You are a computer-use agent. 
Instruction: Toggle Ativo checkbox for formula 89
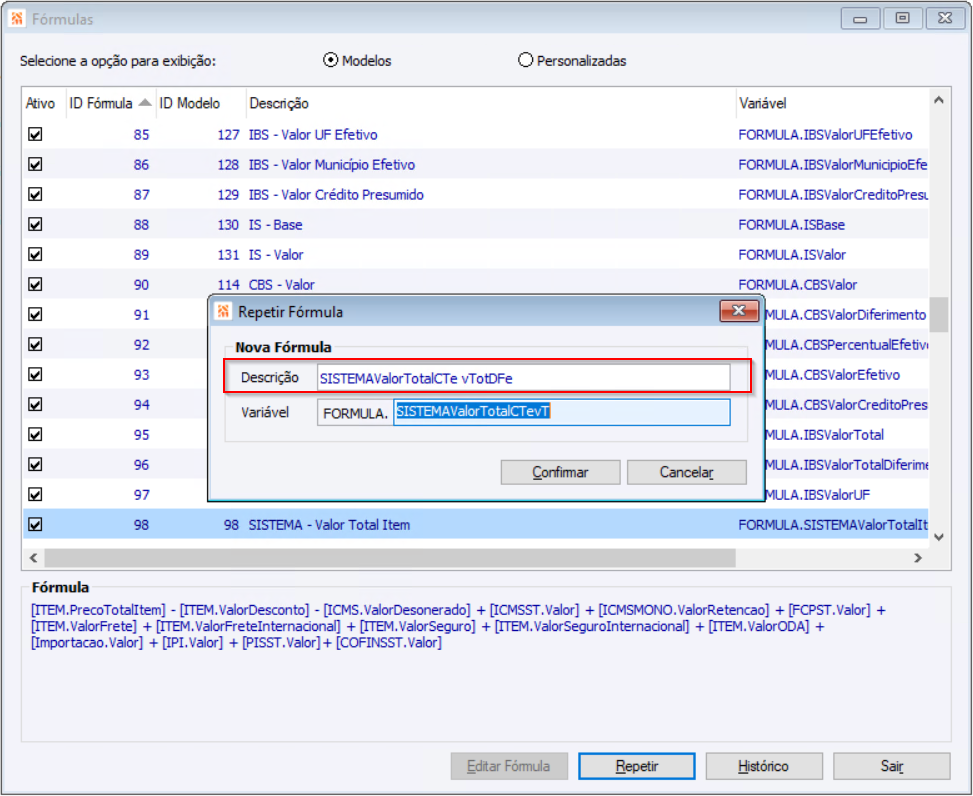[35, 254]
